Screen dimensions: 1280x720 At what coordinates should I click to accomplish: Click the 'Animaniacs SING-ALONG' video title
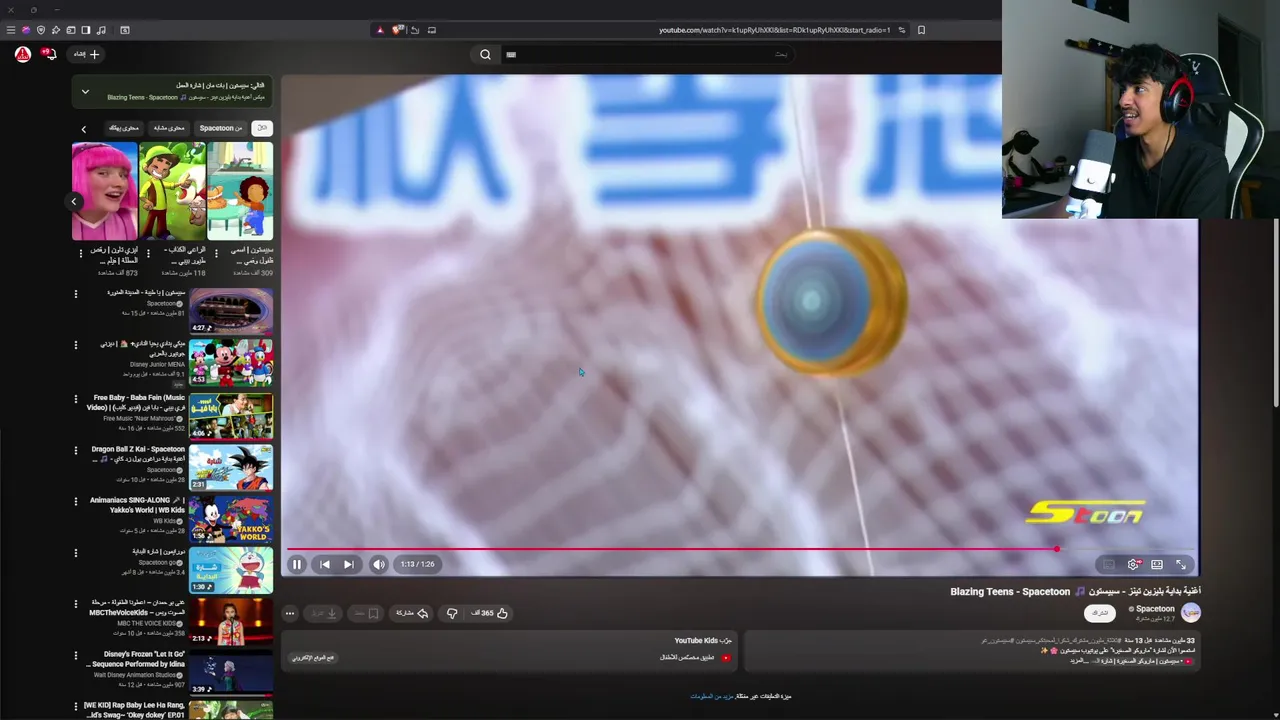(136, 505)
